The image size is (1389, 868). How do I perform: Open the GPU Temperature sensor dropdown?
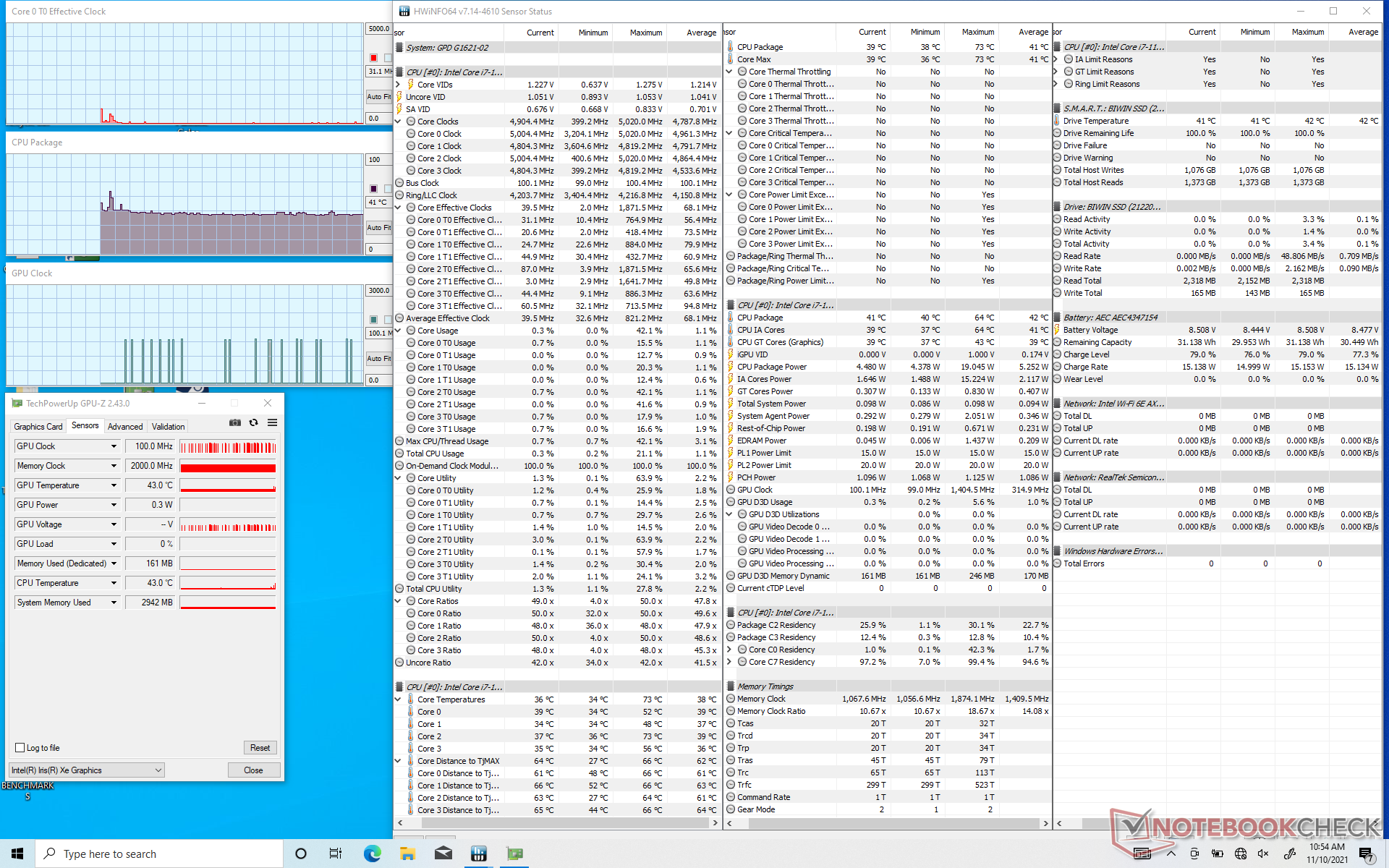click(114, 485)
